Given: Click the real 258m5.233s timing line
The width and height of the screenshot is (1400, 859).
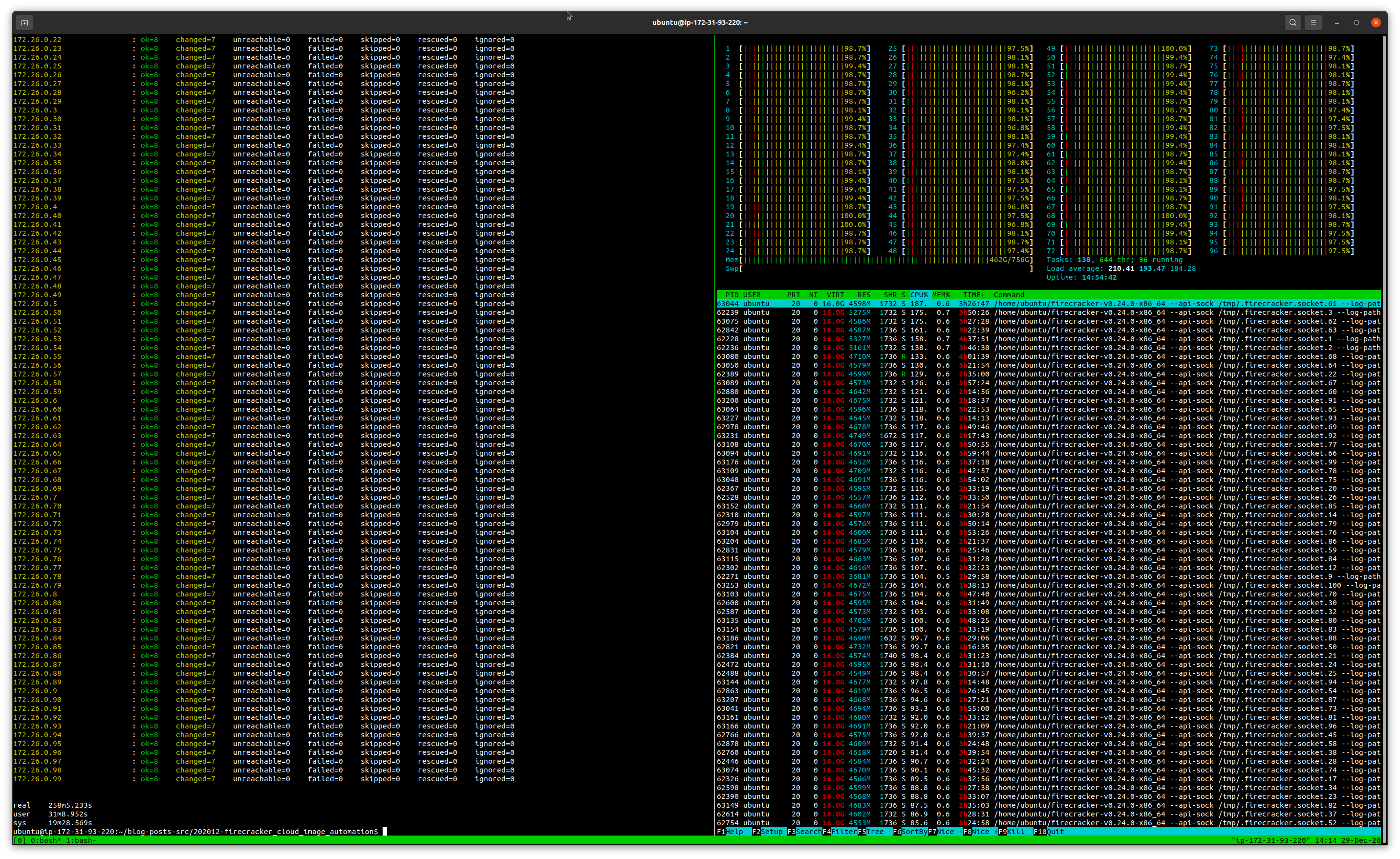Looking at the screenshot, I should [x=53, y=805].
